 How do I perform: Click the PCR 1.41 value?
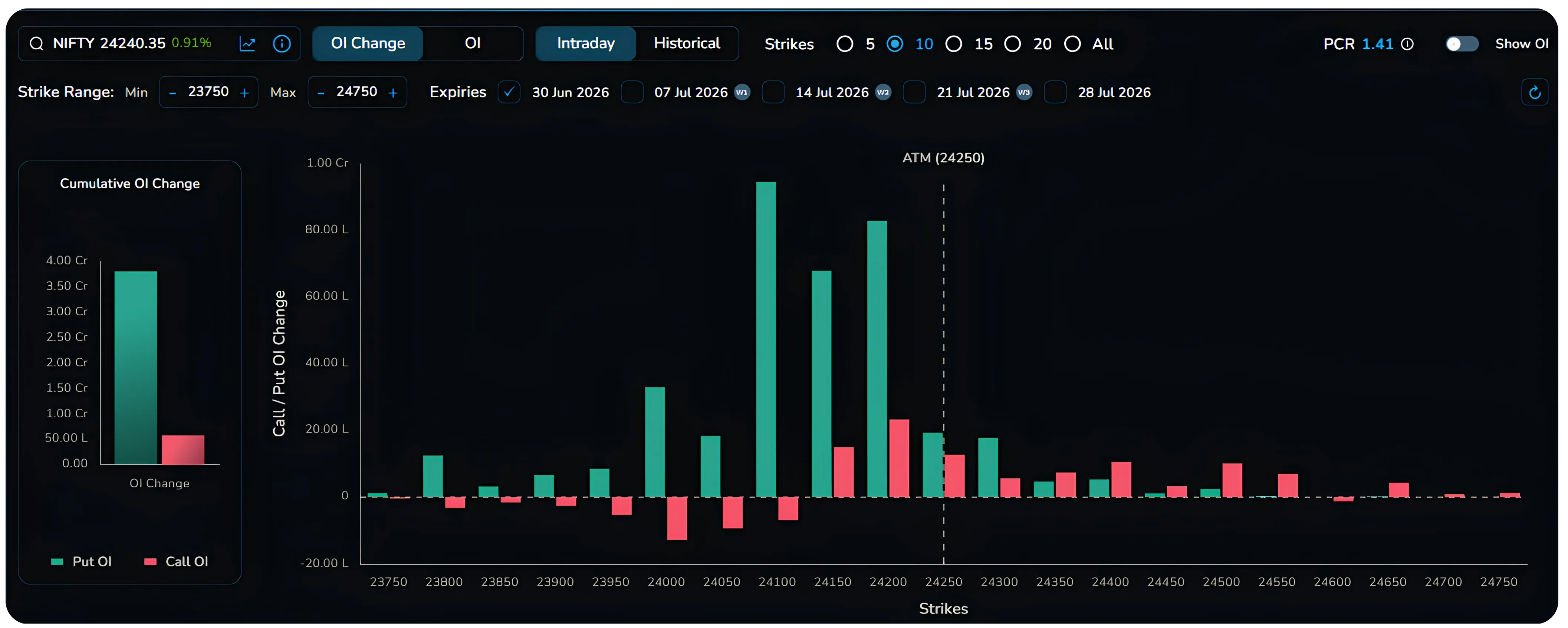[1377, 44]
